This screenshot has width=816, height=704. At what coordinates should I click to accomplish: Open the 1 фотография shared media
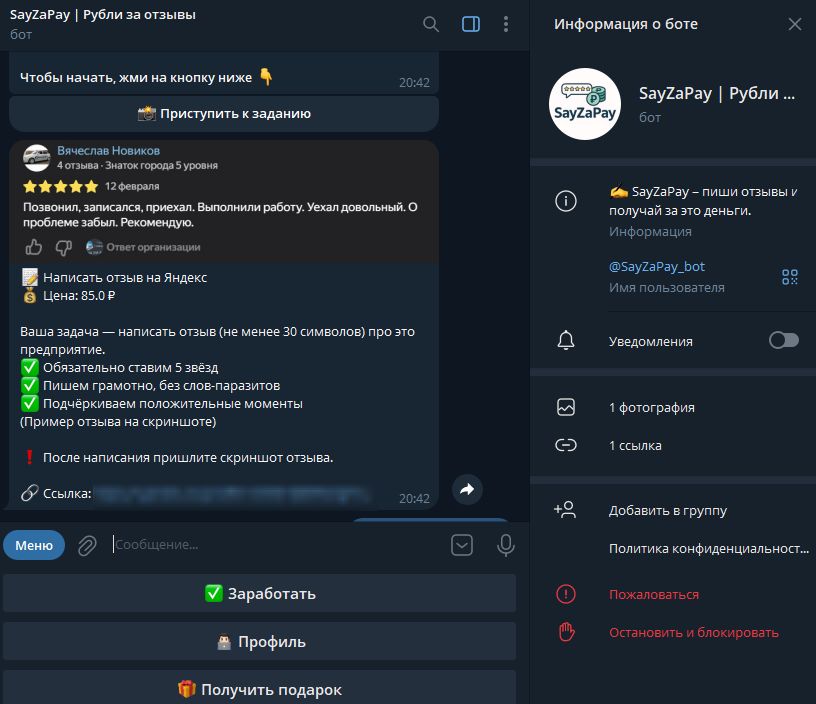(x=651, y=408)
